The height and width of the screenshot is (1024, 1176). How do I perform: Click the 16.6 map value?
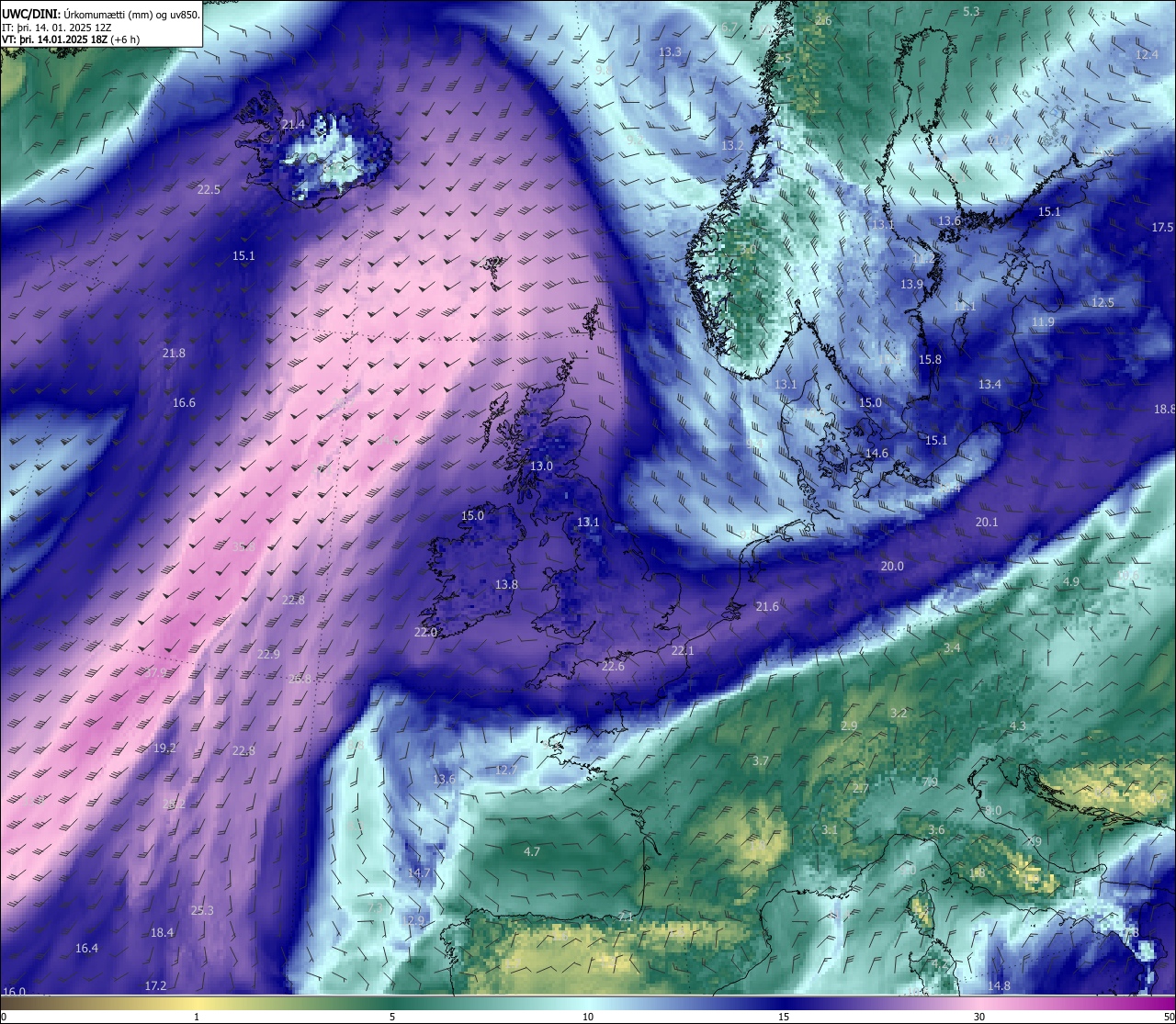pyautogui.click(x=184, y=402)
